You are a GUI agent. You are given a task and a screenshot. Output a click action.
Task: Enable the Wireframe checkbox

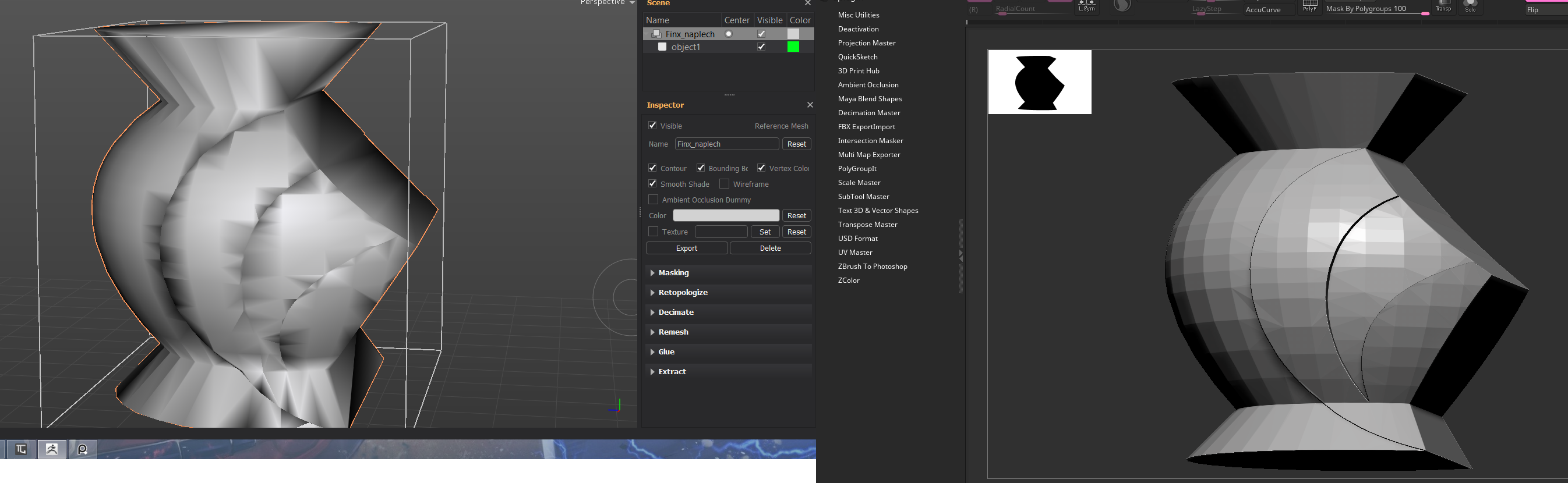tap(725, 184)
